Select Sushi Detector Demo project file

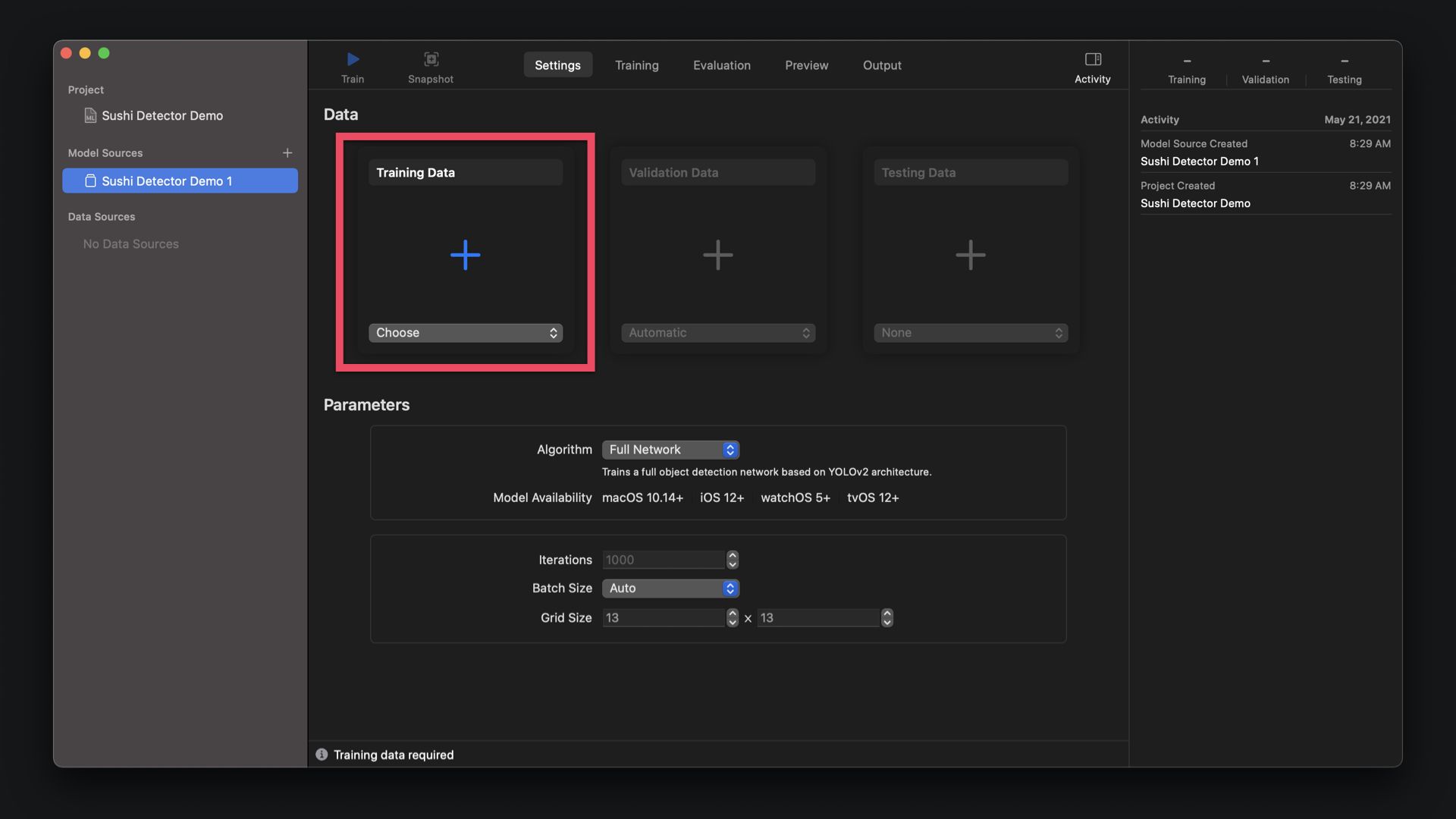point(162,116)
